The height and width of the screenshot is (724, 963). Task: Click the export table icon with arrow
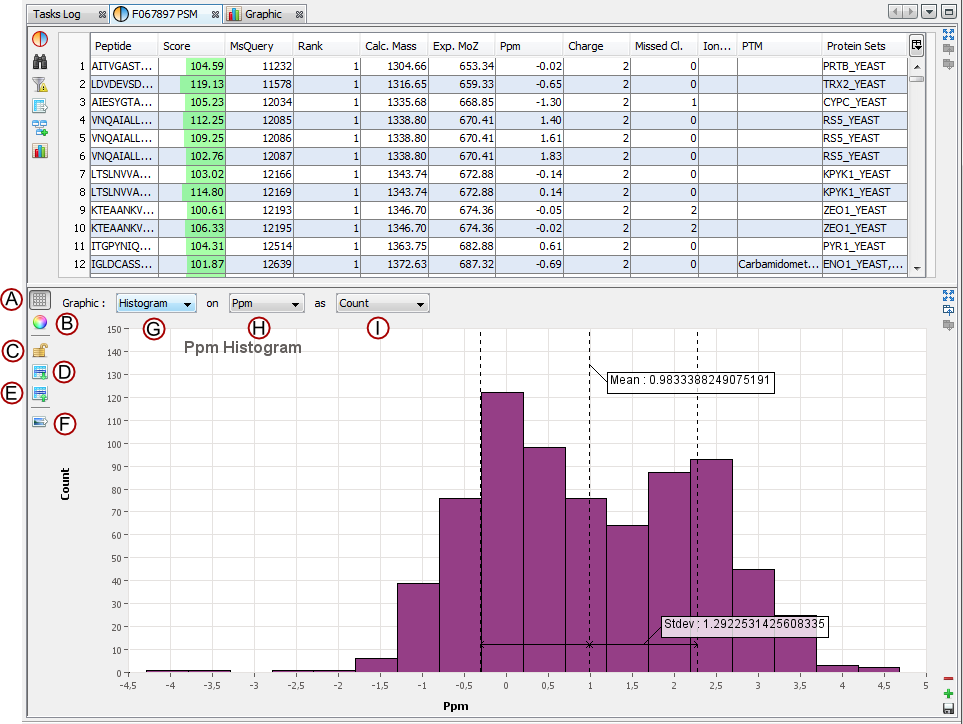click(x=40, y=106)
